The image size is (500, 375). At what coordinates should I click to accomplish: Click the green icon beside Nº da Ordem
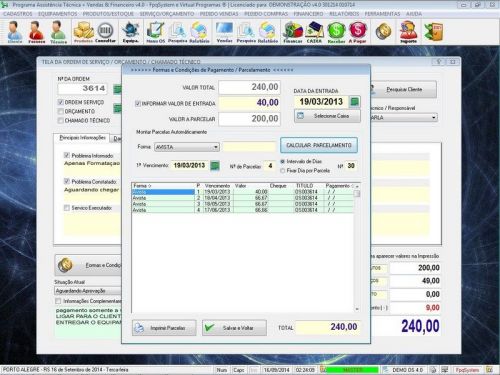[x=117, y=89]
